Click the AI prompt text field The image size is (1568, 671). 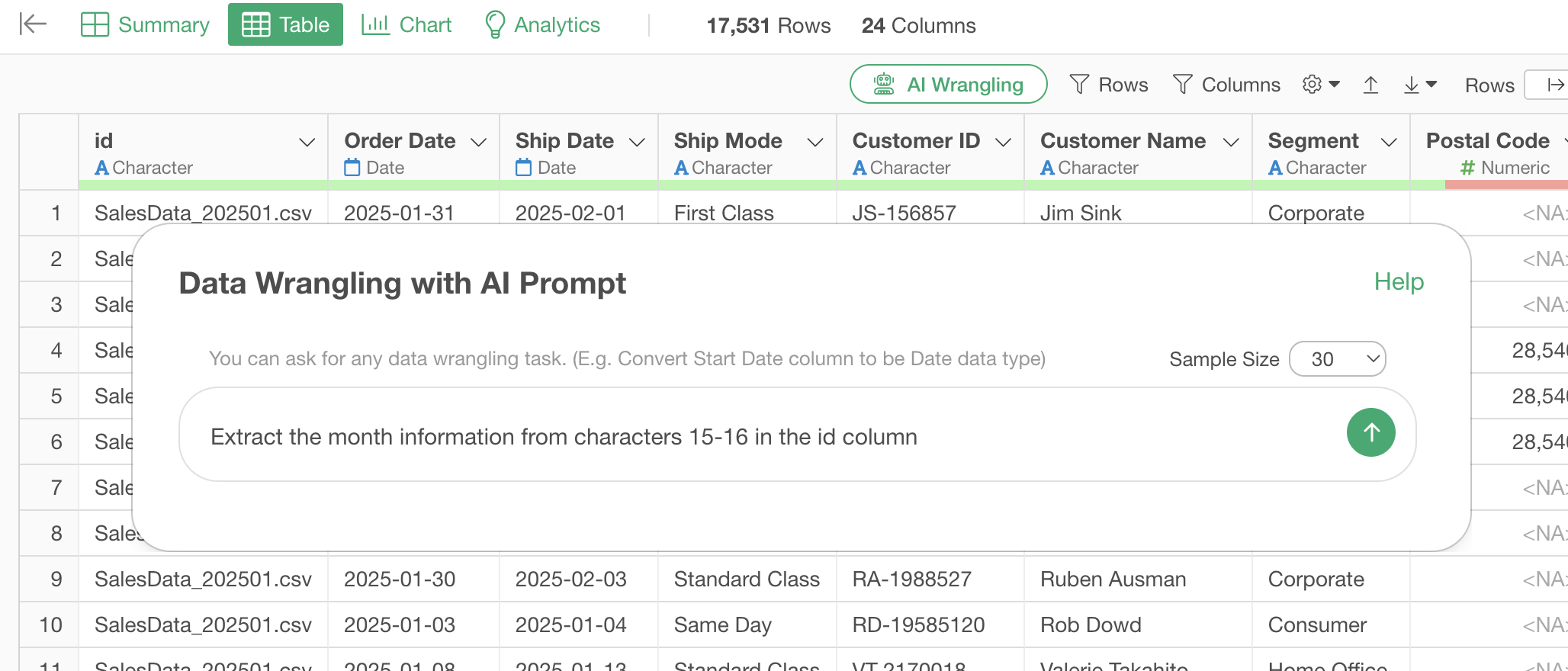pyautogui.click(x=763, y=436)
